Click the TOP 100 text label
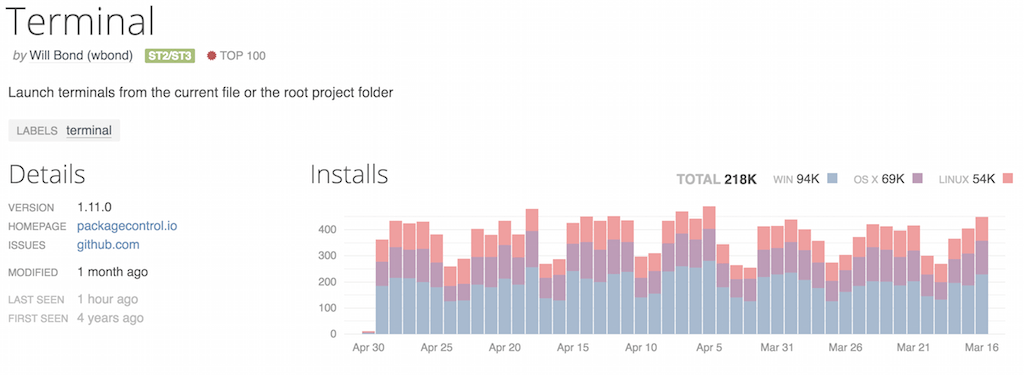The height and width of the screenshot is (375, 1024). tap(242, 56)
